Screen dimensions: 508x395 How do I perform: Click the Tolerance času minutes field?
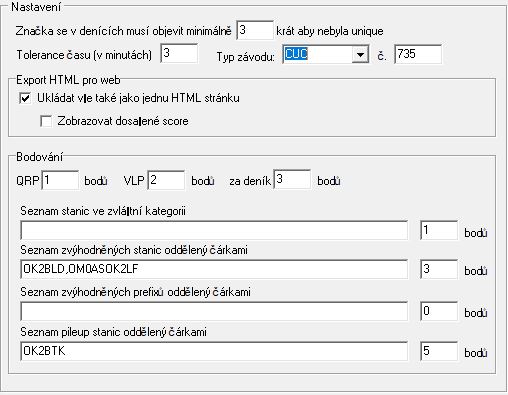179,53
